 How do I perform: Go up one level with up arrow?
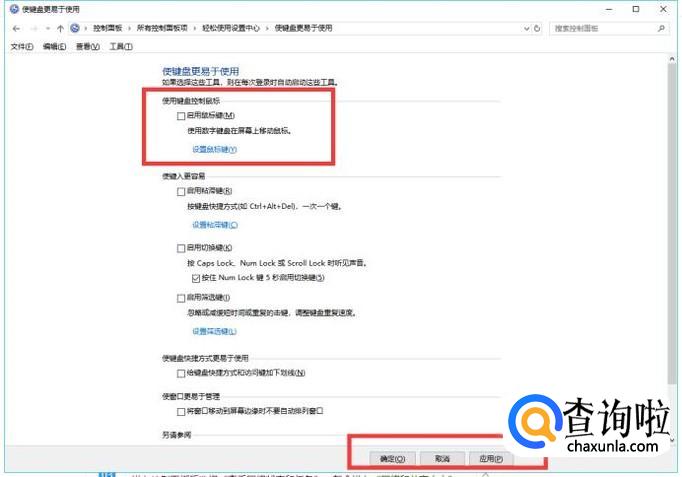(x=60, y=29)
